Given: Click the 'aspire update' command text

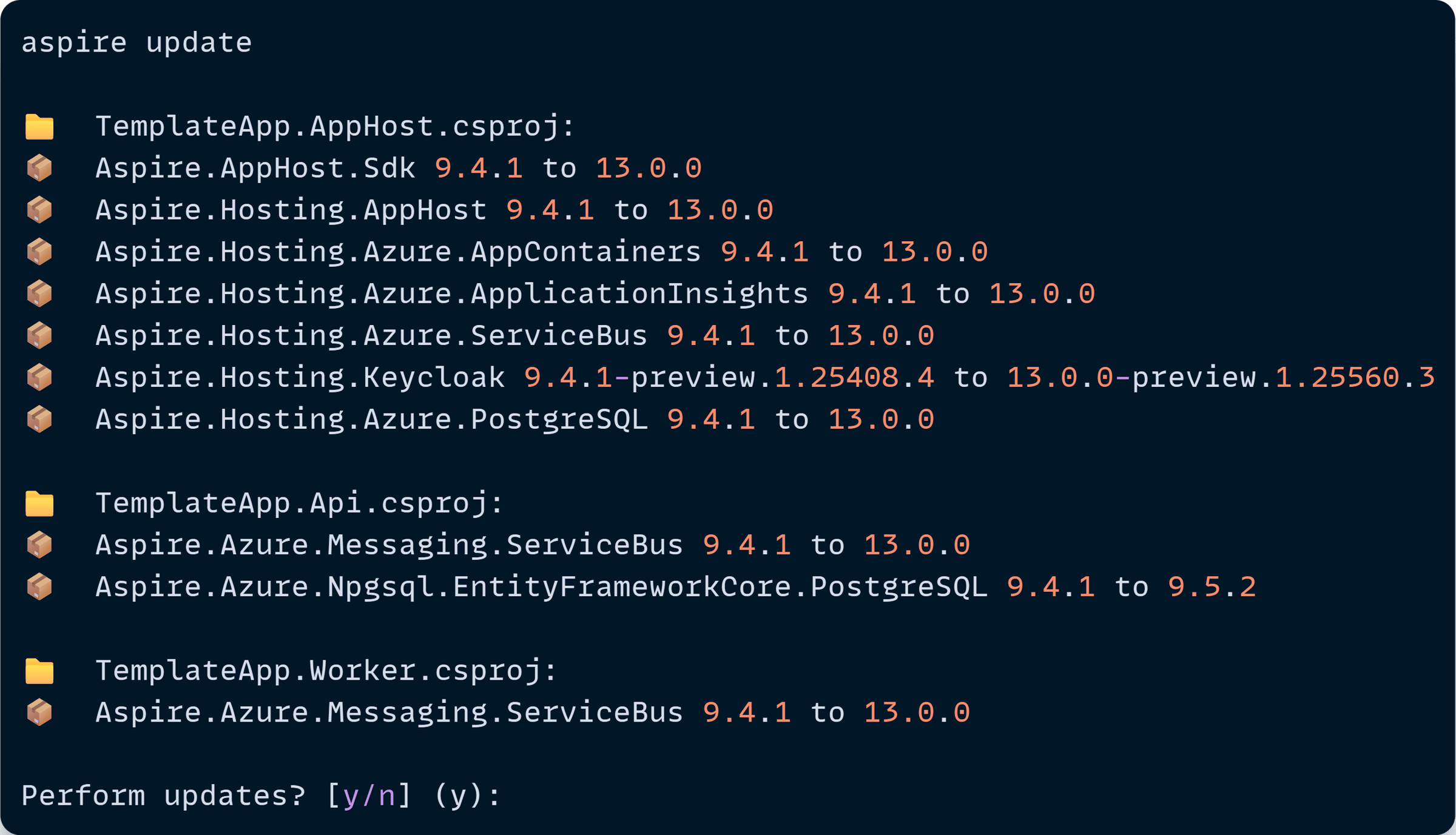Looking at the screenshot, I should tap(136, 42).
